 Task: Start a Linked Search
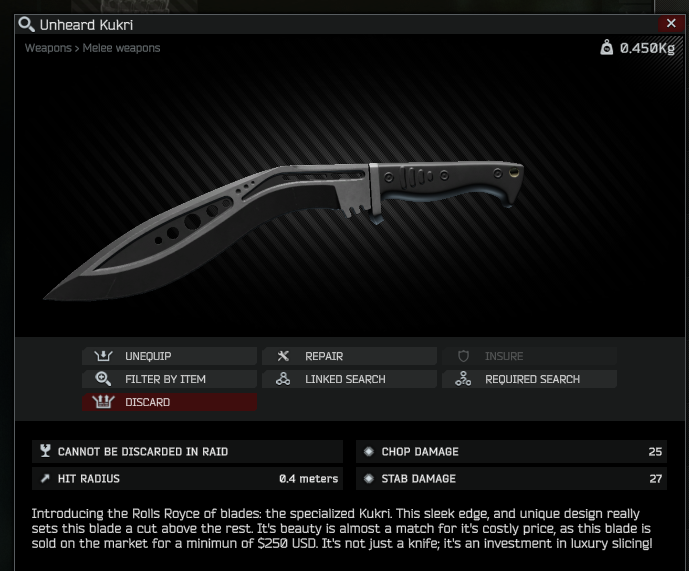pos(349,379)
